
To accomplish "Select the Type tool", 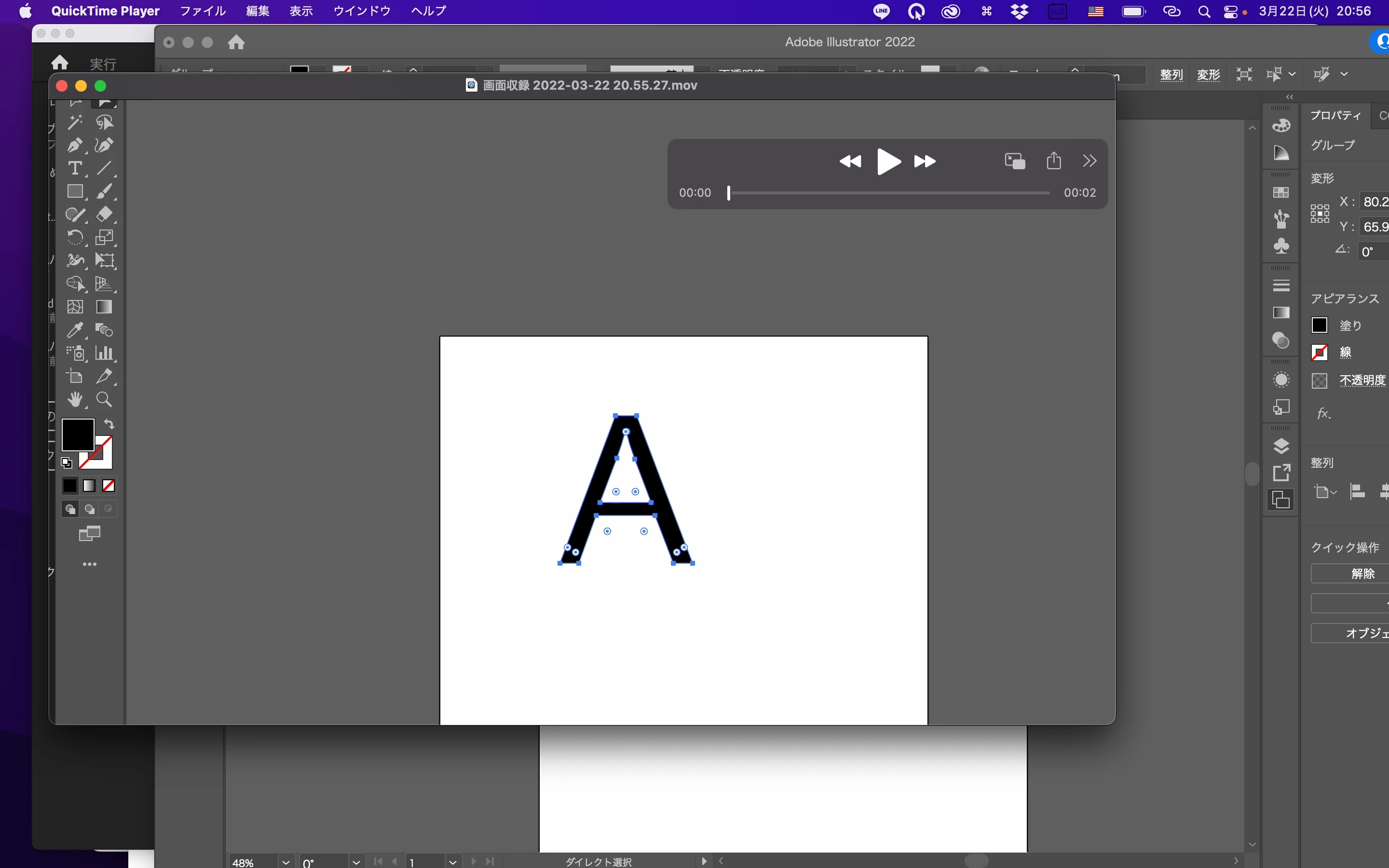I will pos(74,168).
